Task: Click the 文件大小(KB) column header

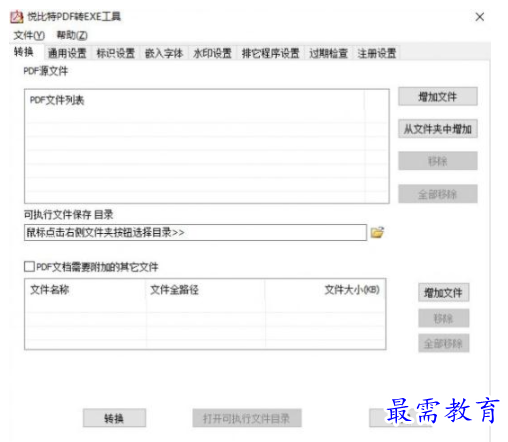Action: coord(325,289)
